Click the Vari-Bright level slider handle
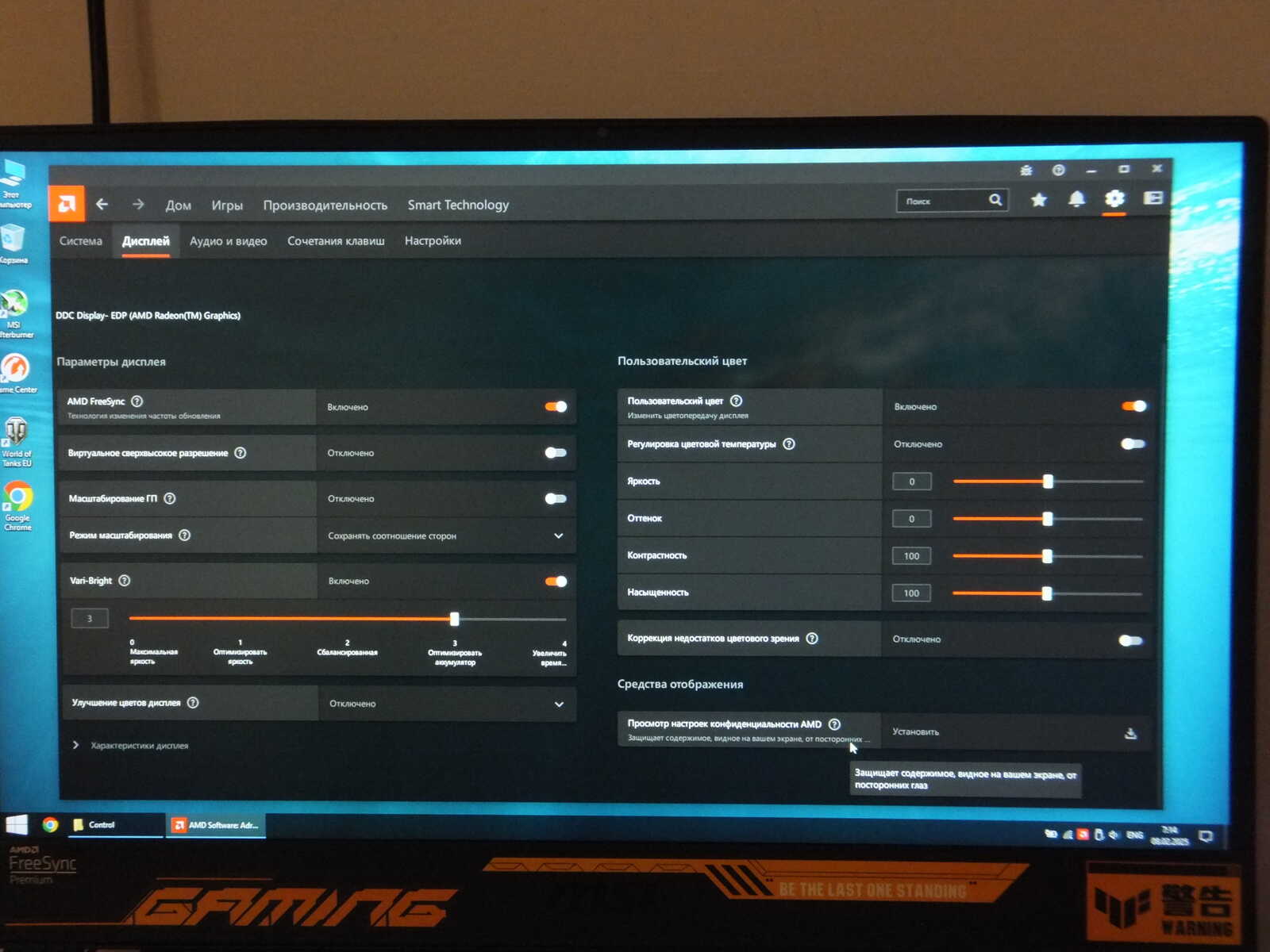The height and width of the screenshot is (952, 1270). click(455, 619)
